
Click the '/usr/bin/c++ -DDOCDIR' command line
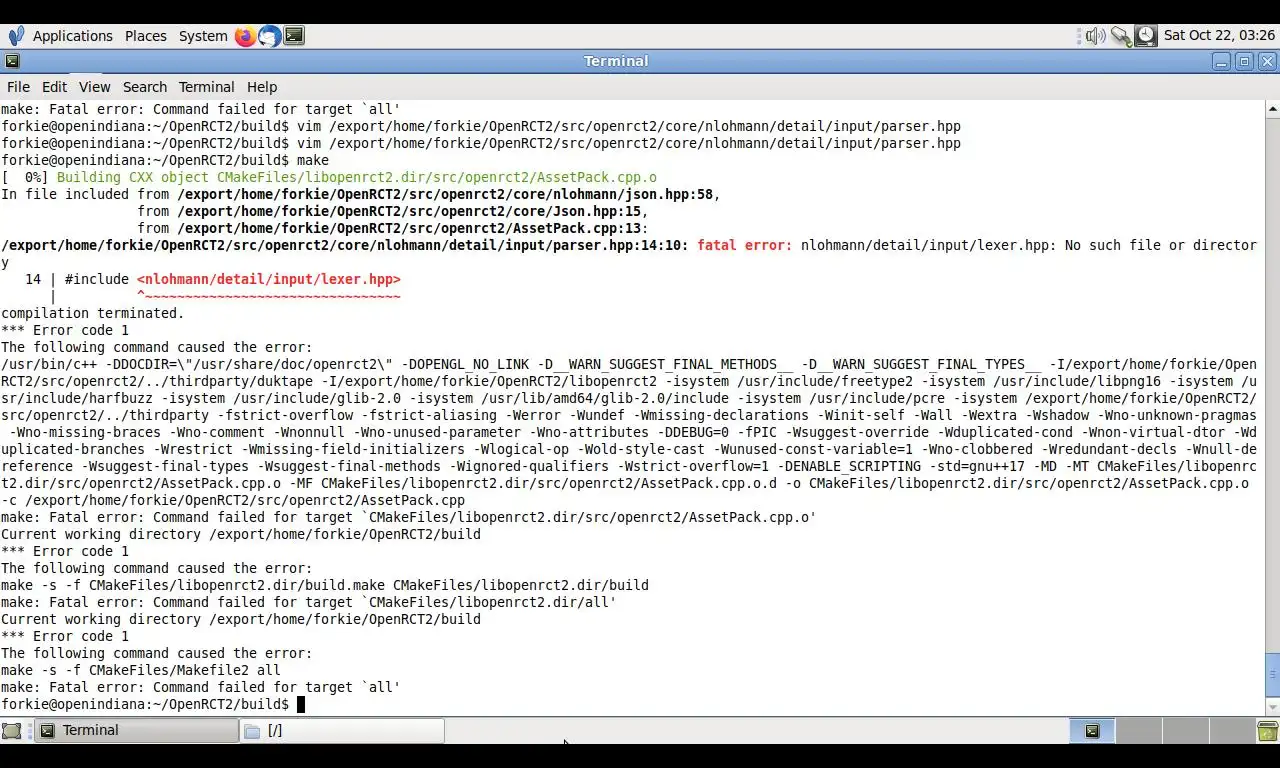tap(629, 432)
